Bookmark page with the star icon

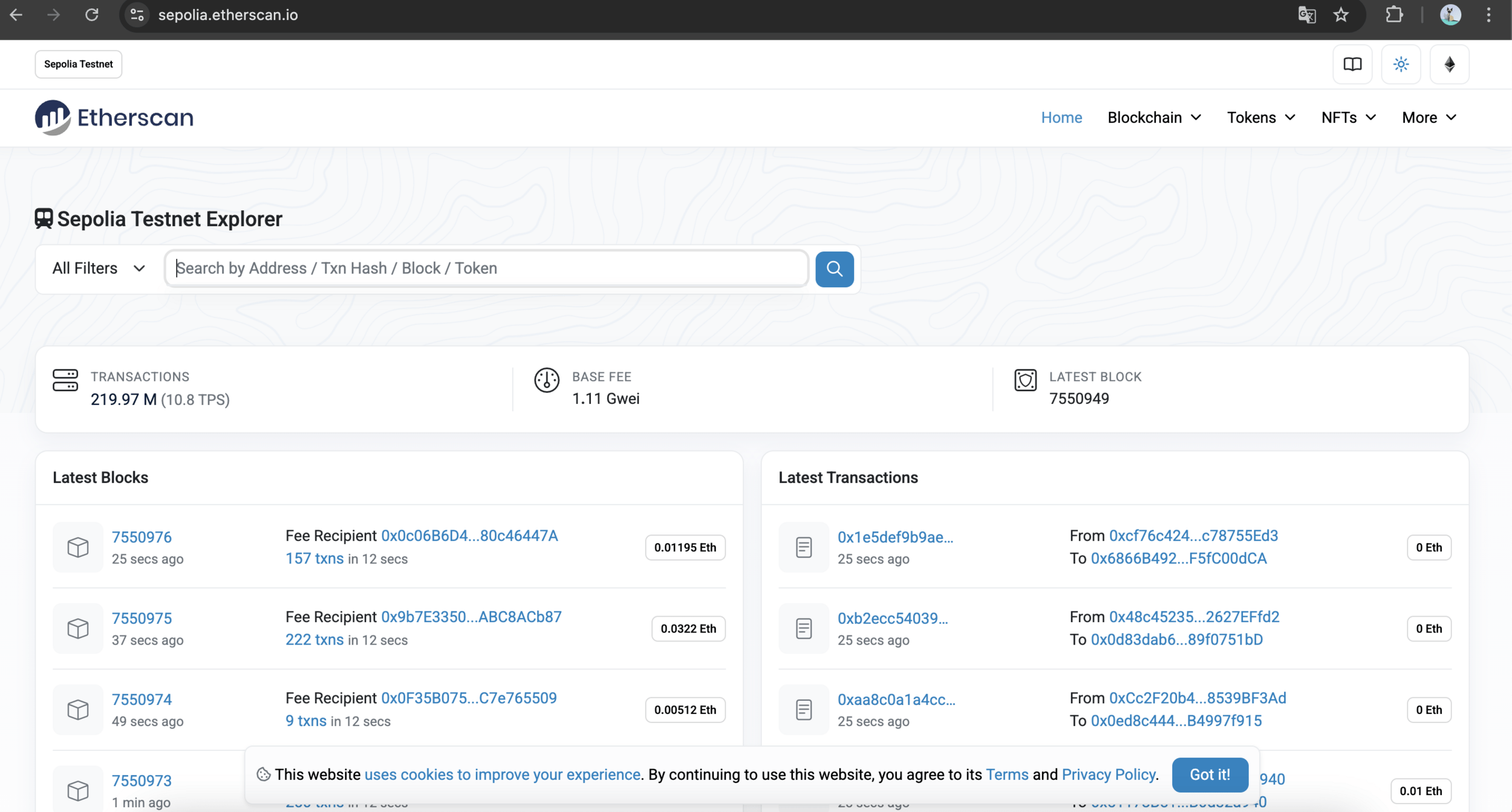(1341, 15)
